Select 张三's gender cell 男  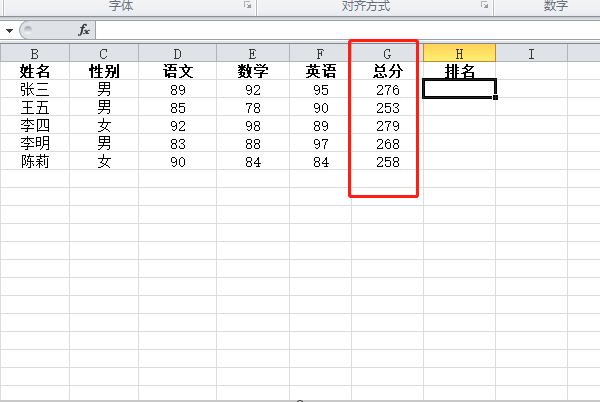pos(104,89)
